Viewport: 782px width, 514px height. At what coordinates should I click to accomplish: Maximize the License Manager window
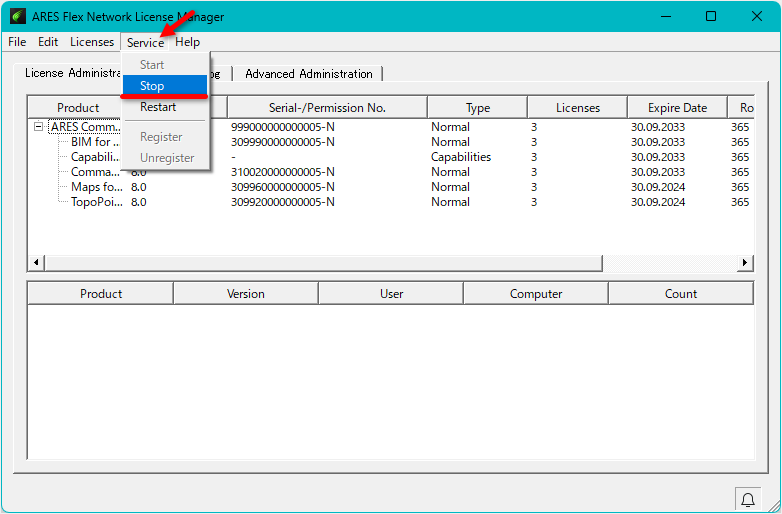tap(711, 16)
